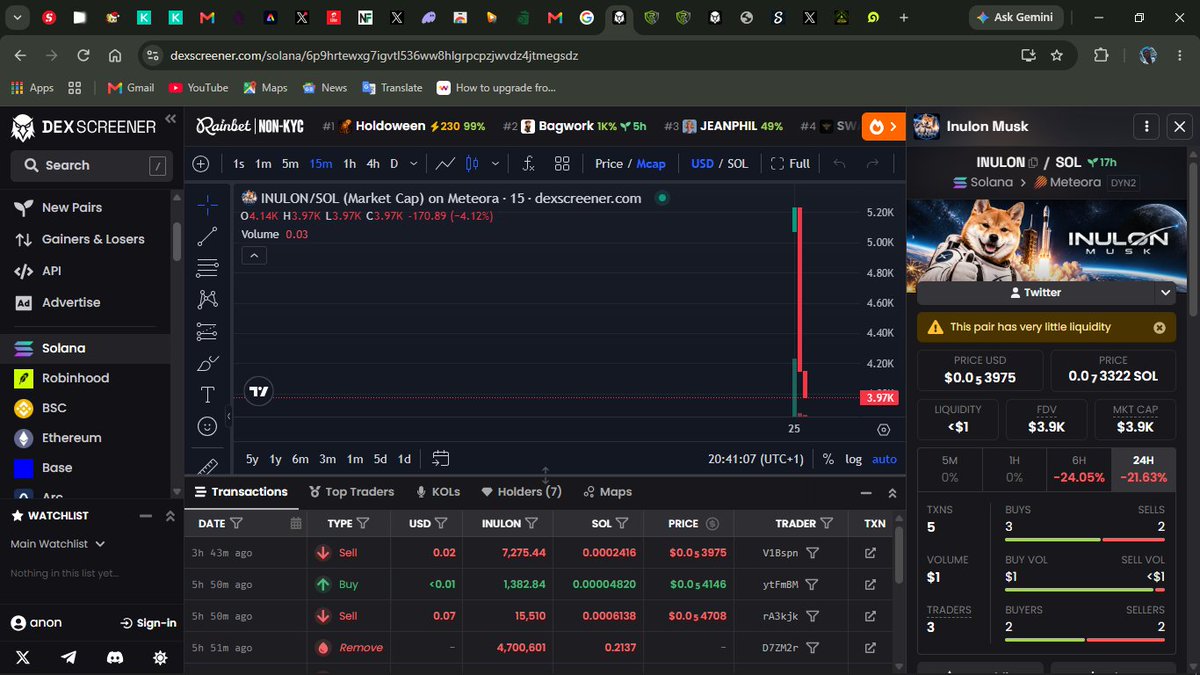The height and width of the screenshot is (675, 1200).
Task: Open the INULON column filter
Action: [532, 523]
